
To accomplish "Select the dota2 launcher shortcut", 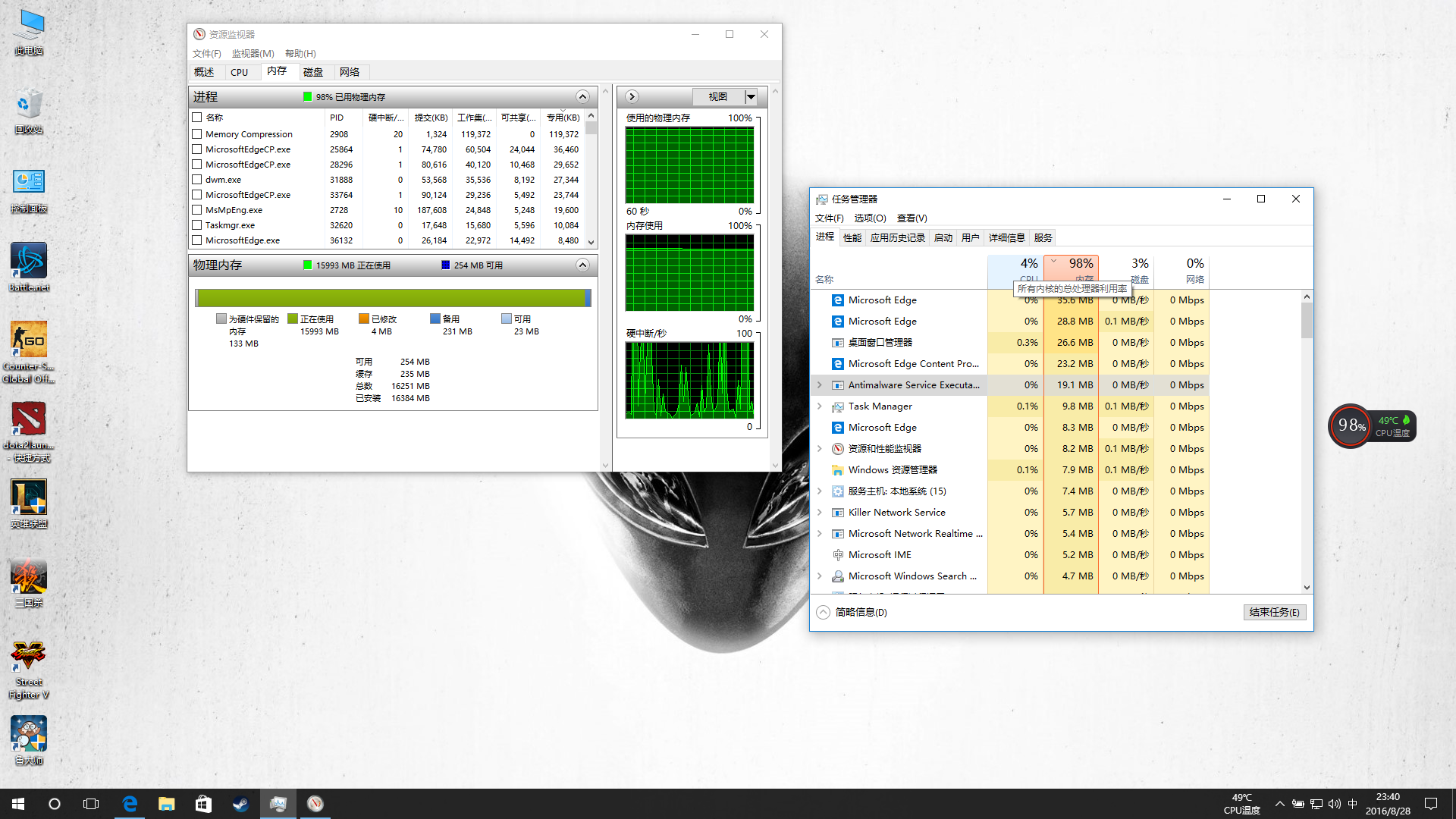I will pyautogui.click(x=29, y=431).
